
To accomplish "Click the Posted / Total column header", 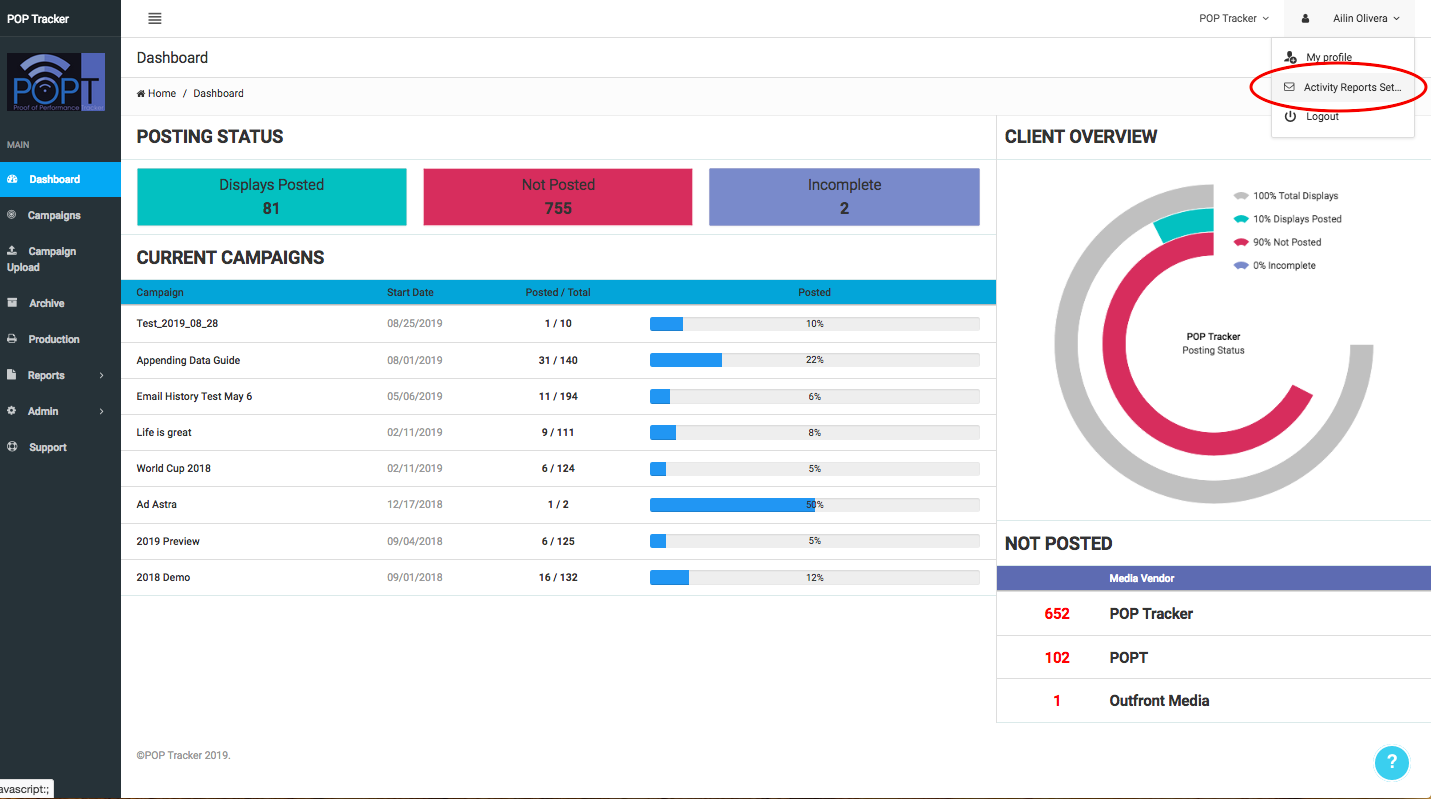I will [x=558, y=292].
